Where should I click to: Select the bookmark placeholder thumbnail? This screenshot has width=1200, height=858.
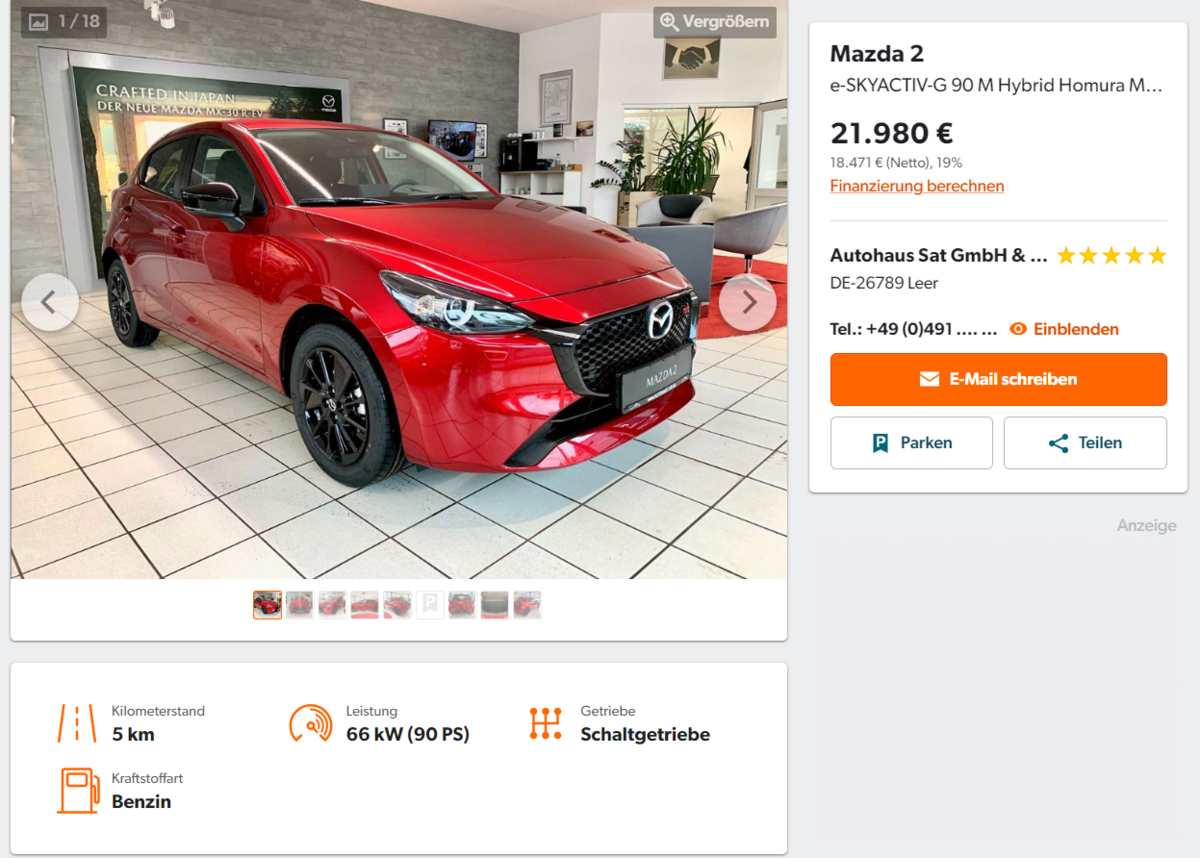click(430, 605)
